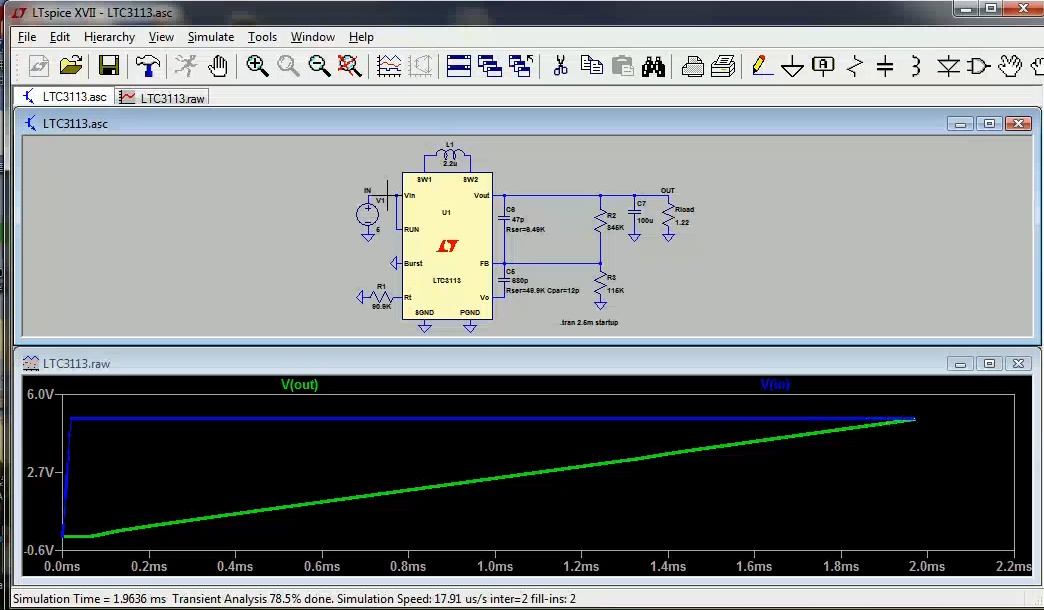Screen dimensions: 1044x610
Task: Click the '845K' value of R2
Action: (x=616, y=228)
